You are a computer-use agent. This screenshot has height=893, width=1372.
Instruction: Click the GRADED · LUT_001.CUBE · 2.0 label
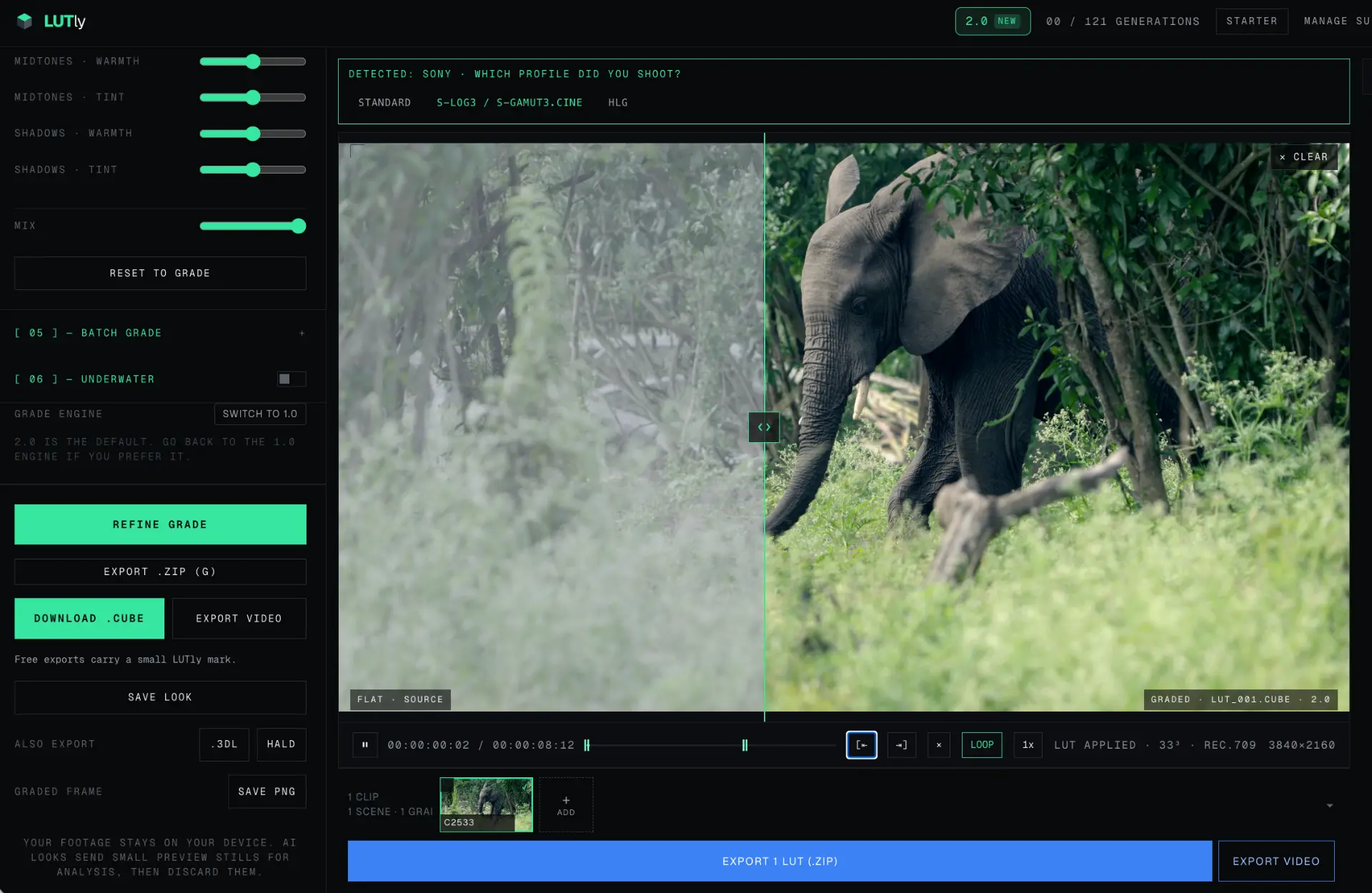pyautogui.click(x=1241, y=699)
